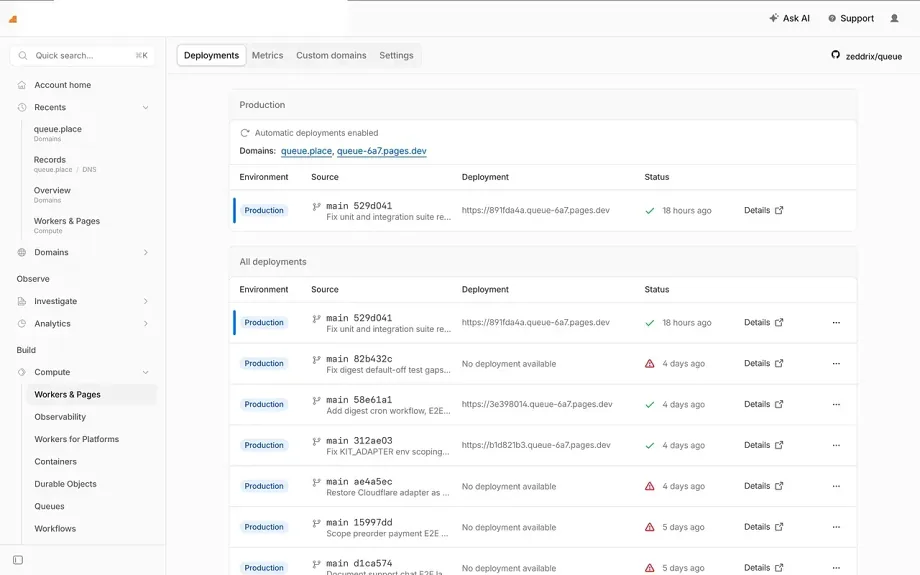Open Details for main 82b432c deployment

(x=763, y=363)
